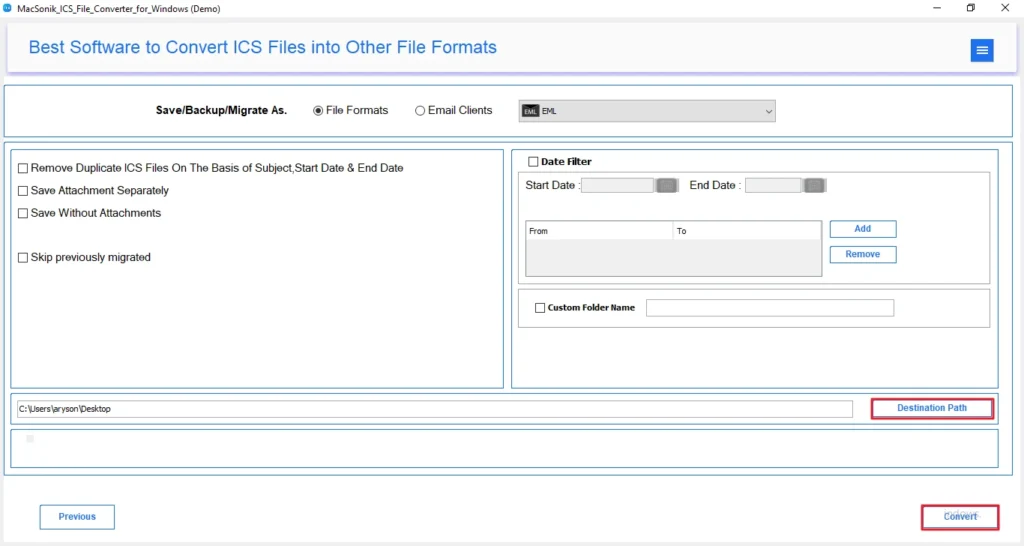Screen dimensions: 1024x546
Task: Expand the EML file format dropdown
Action: coord(768,111)
